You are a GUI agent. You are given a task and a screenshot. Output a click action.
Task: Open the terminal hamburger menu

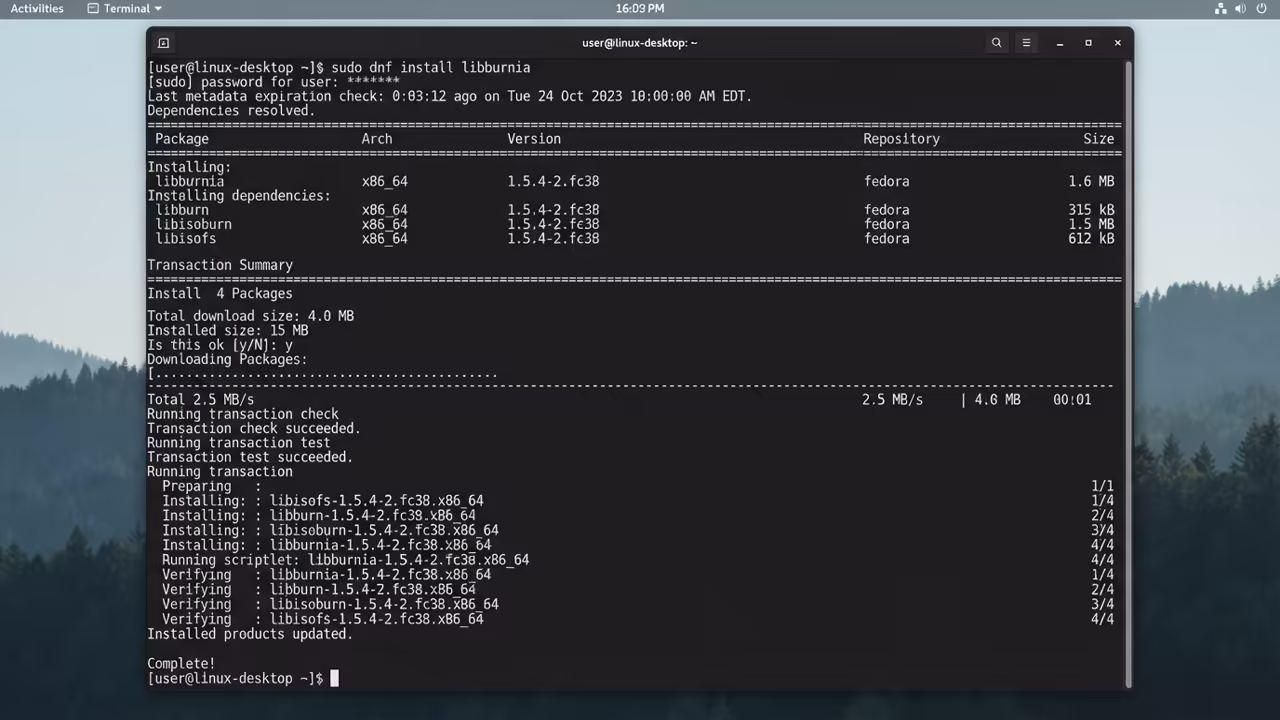point(1026,43)
